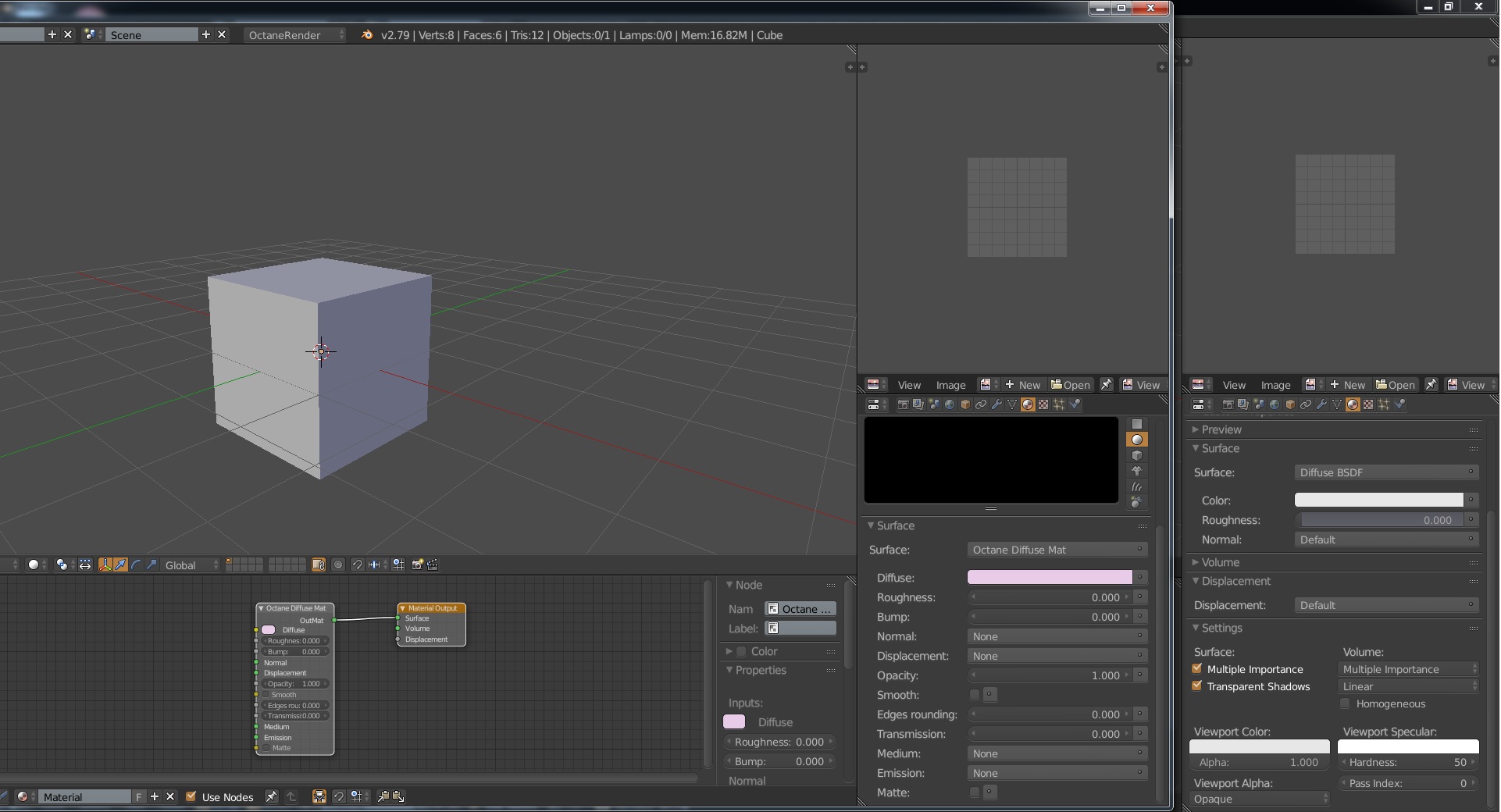Viewport: 1501px width, 812px height.
Task: Open Modifiers wrench tab in front window
Action: click(997, 404)
